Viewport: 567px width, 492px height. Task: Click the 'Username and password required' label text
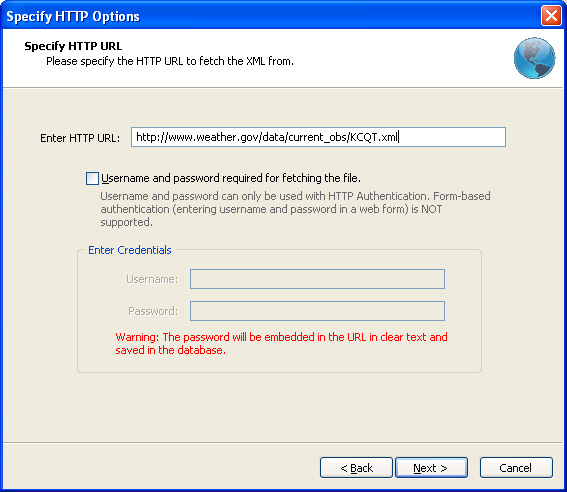[x=231, y=178]
